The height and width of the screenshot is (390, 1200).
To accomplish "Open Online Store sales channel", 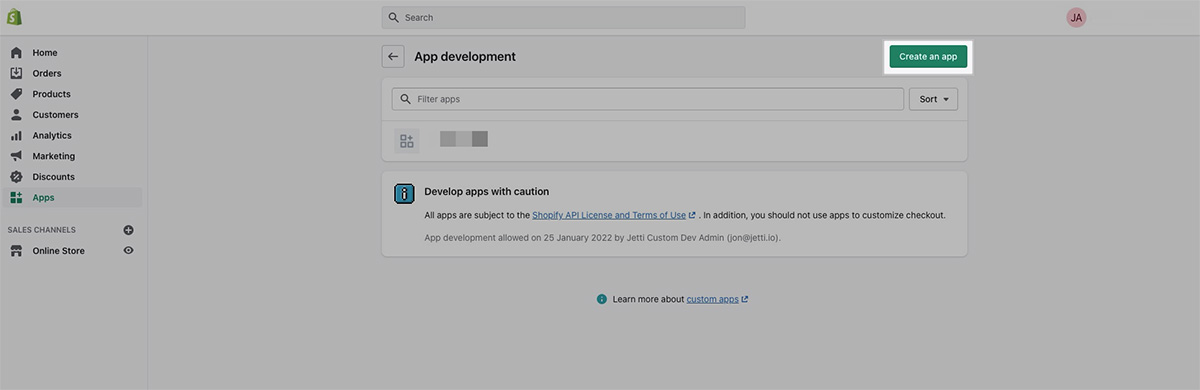I will point(59,251).
